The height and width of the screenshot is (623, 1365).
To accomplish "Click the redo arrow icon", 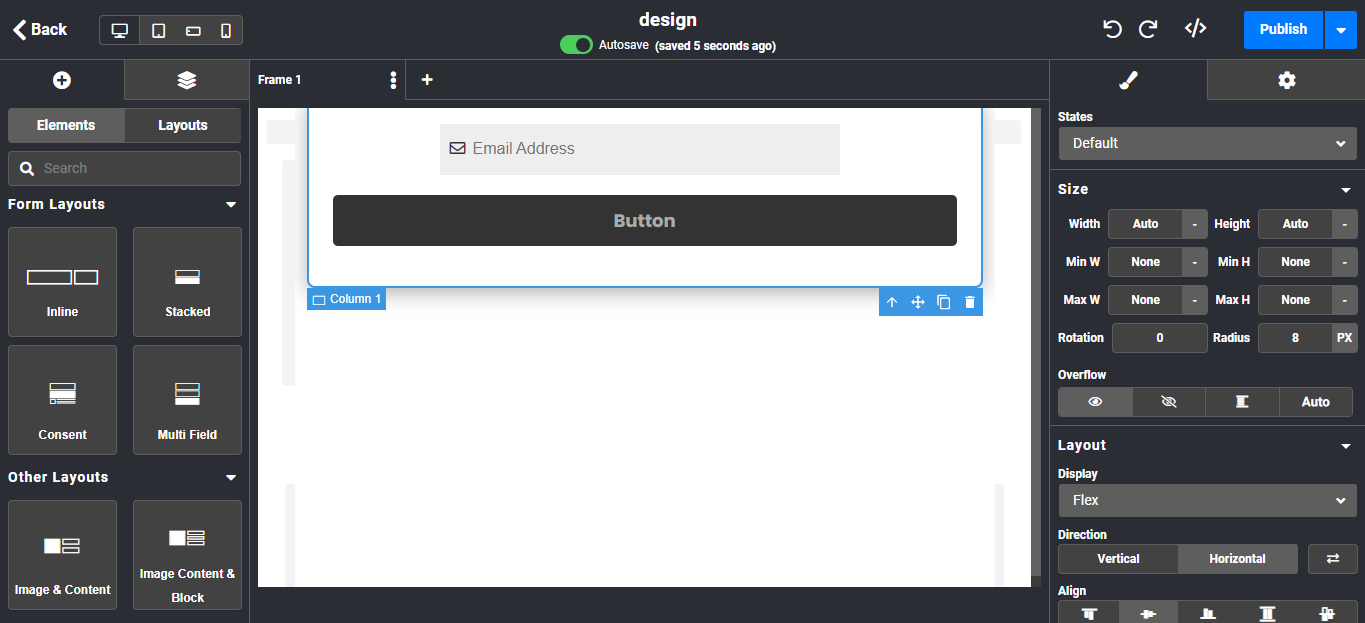I will point(1148,29).
